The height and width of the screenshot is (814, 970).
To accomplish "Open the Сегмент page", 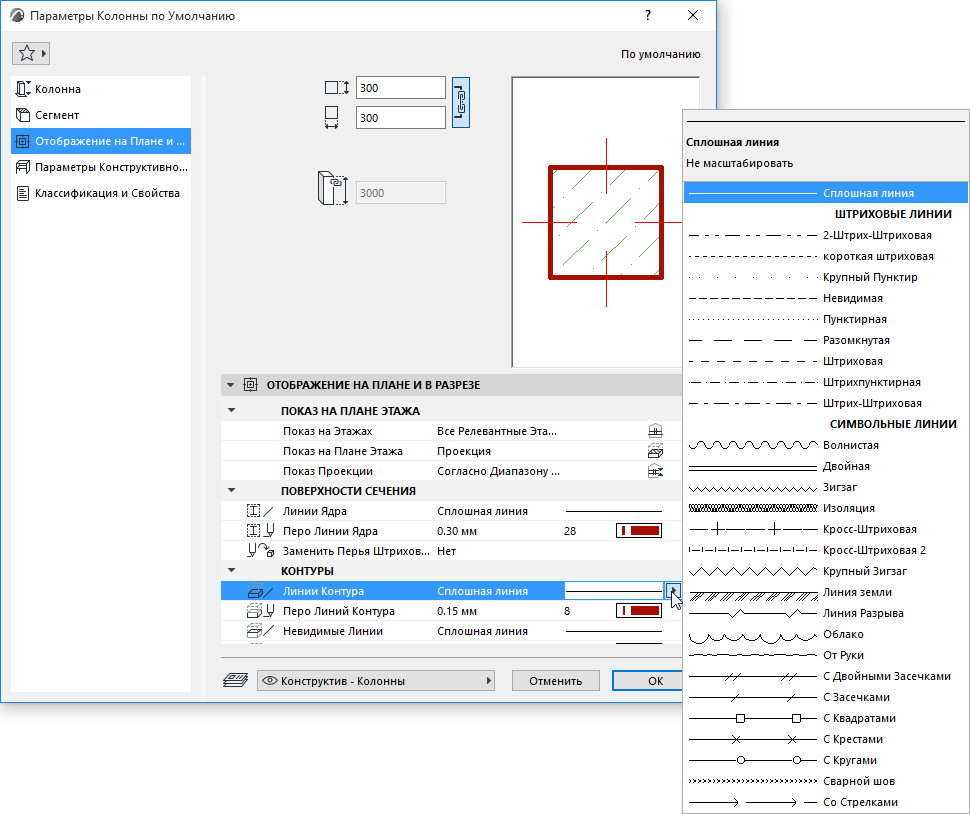I will pyautogui.click(x=101, y=115).
